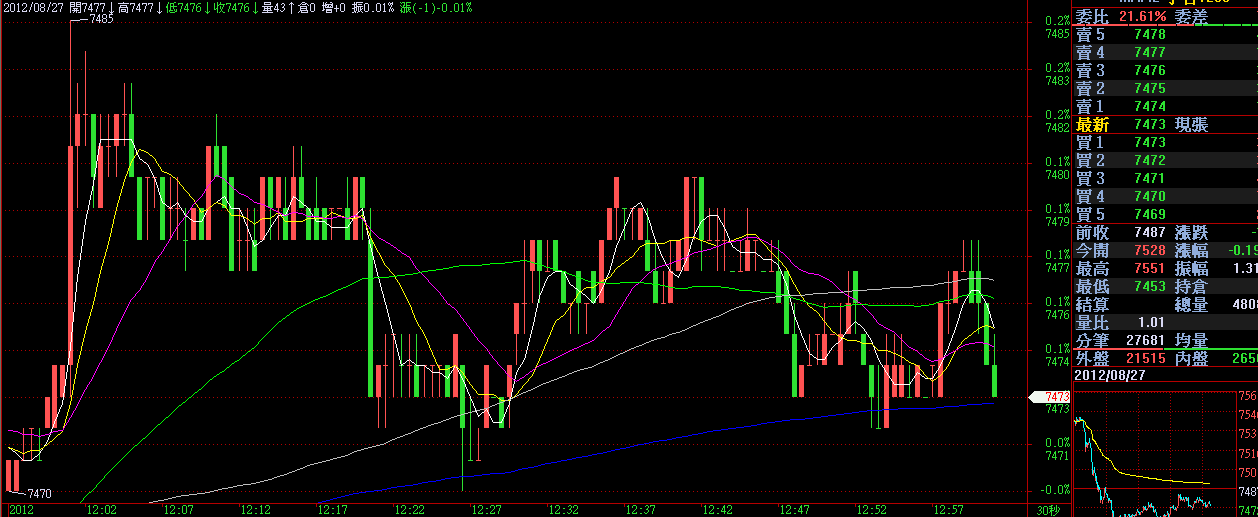
Task: Click the 12:12 time axis marker
Action: coord(256,510)
